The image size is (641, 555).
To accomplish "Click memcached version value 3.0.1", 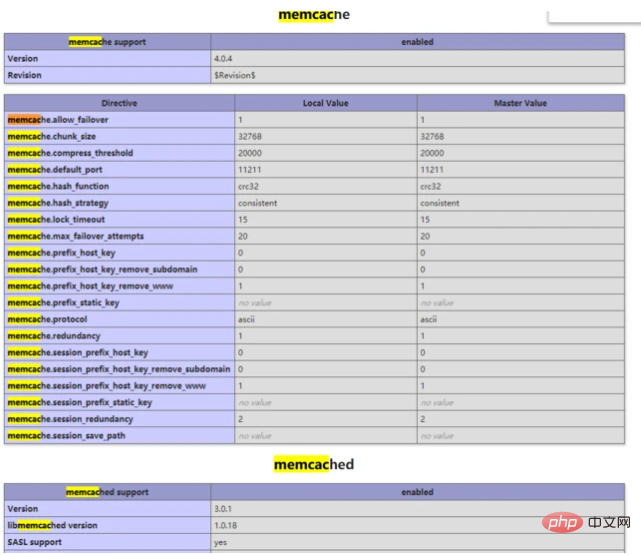I will tap(223, 509).
